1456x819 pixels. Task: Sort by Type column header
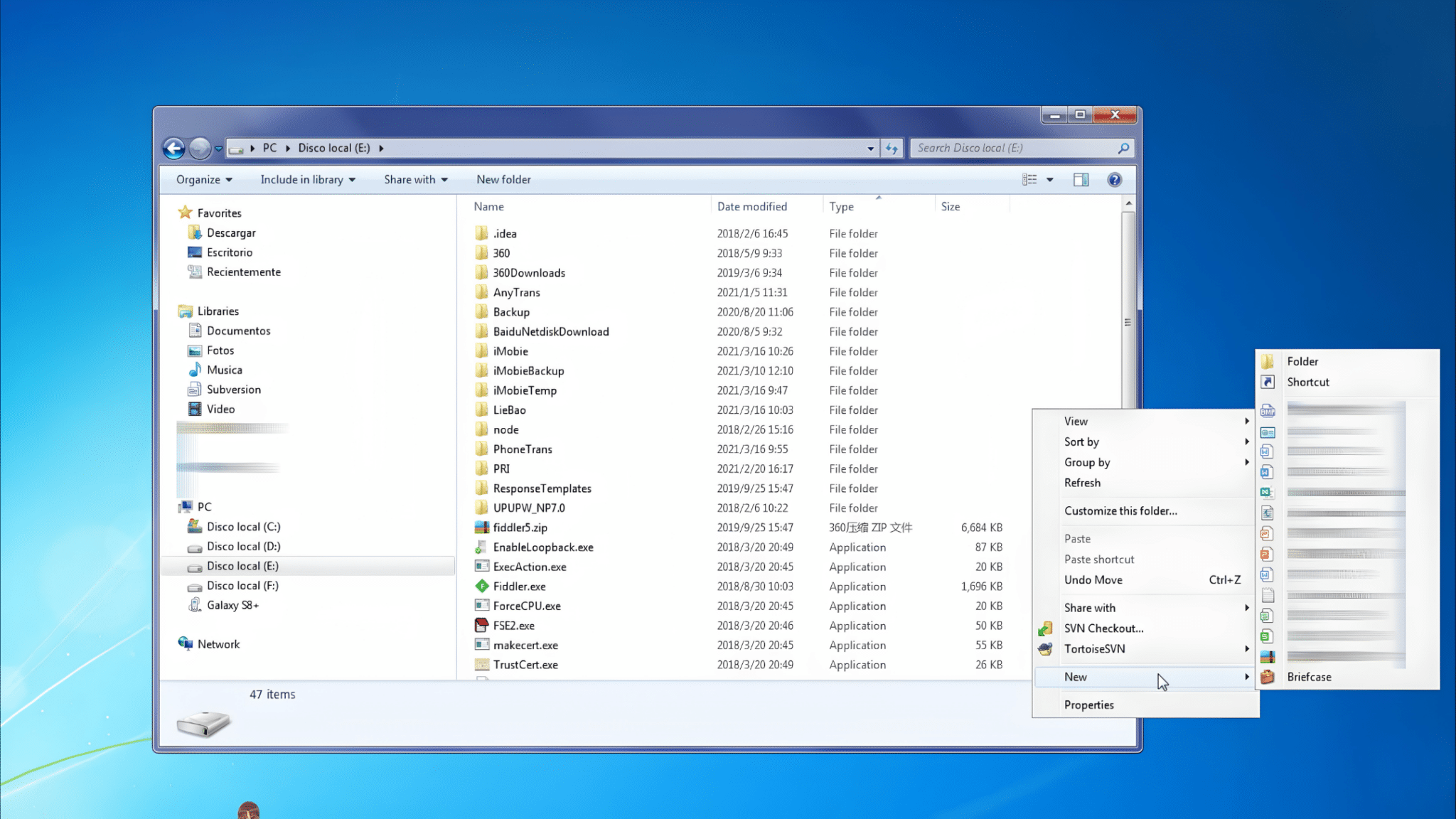[x=841, y=207]
